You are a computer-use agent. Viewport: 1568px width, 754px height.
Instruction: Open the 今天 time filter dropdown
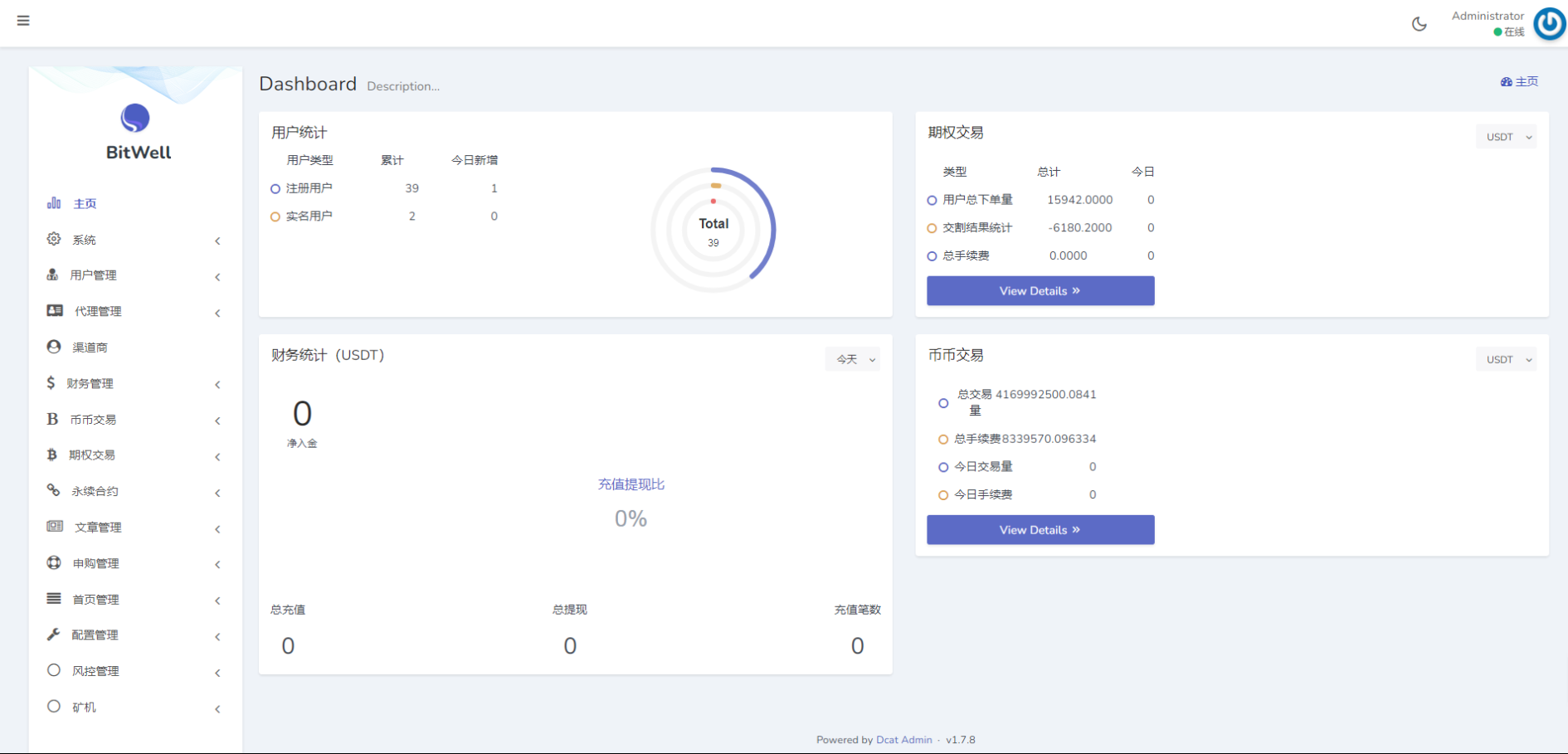tap(853, 359)
